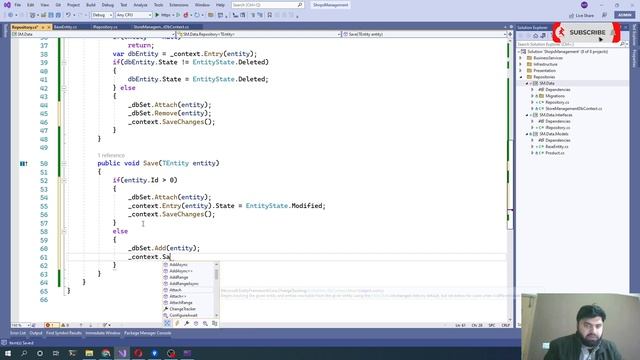Image resolution: width=640 pixels, height=360 pixels.
Task: Expand the Presentation folder
Action: pos(520,71)
